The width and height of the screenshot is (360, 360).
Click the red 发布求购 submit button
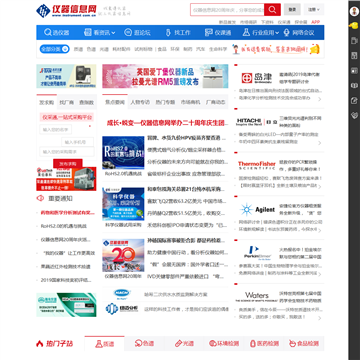[x=68, y=164]
